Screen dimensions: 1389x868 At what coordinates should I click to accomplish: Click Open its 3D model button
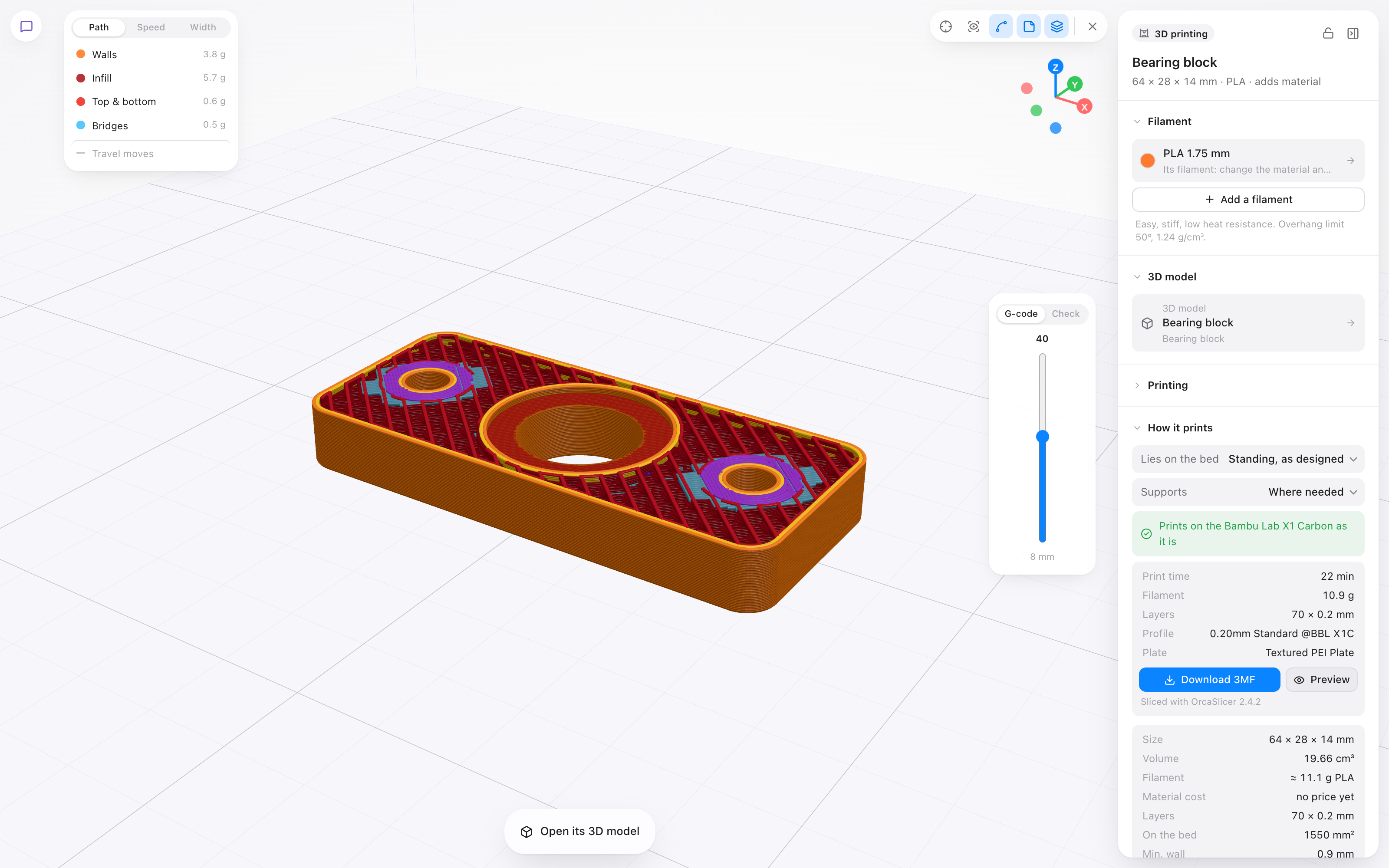pyautogui.click(x=580, y=831)
